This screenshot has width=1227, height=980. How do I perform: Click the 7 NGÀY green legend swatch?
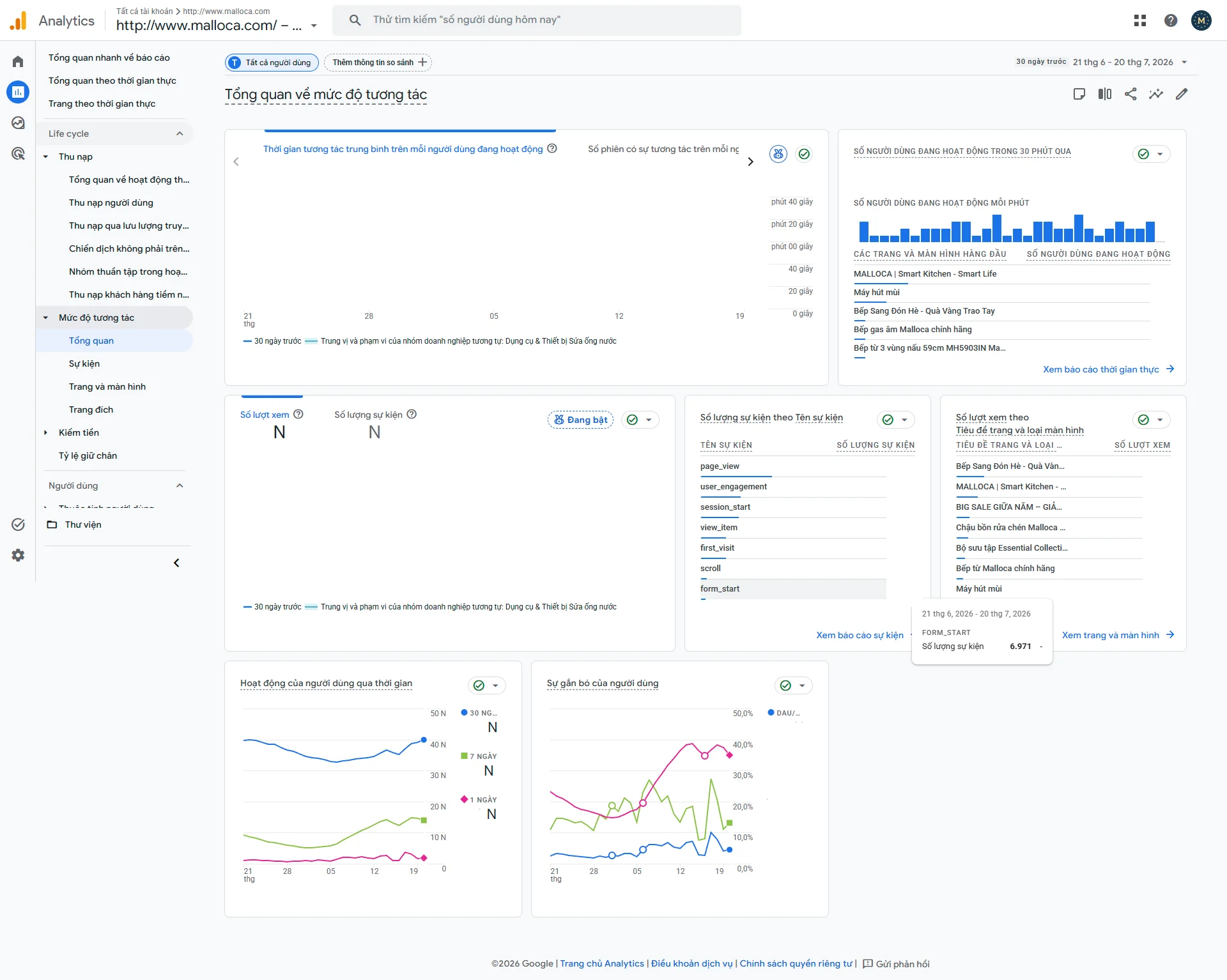point(464,756)
